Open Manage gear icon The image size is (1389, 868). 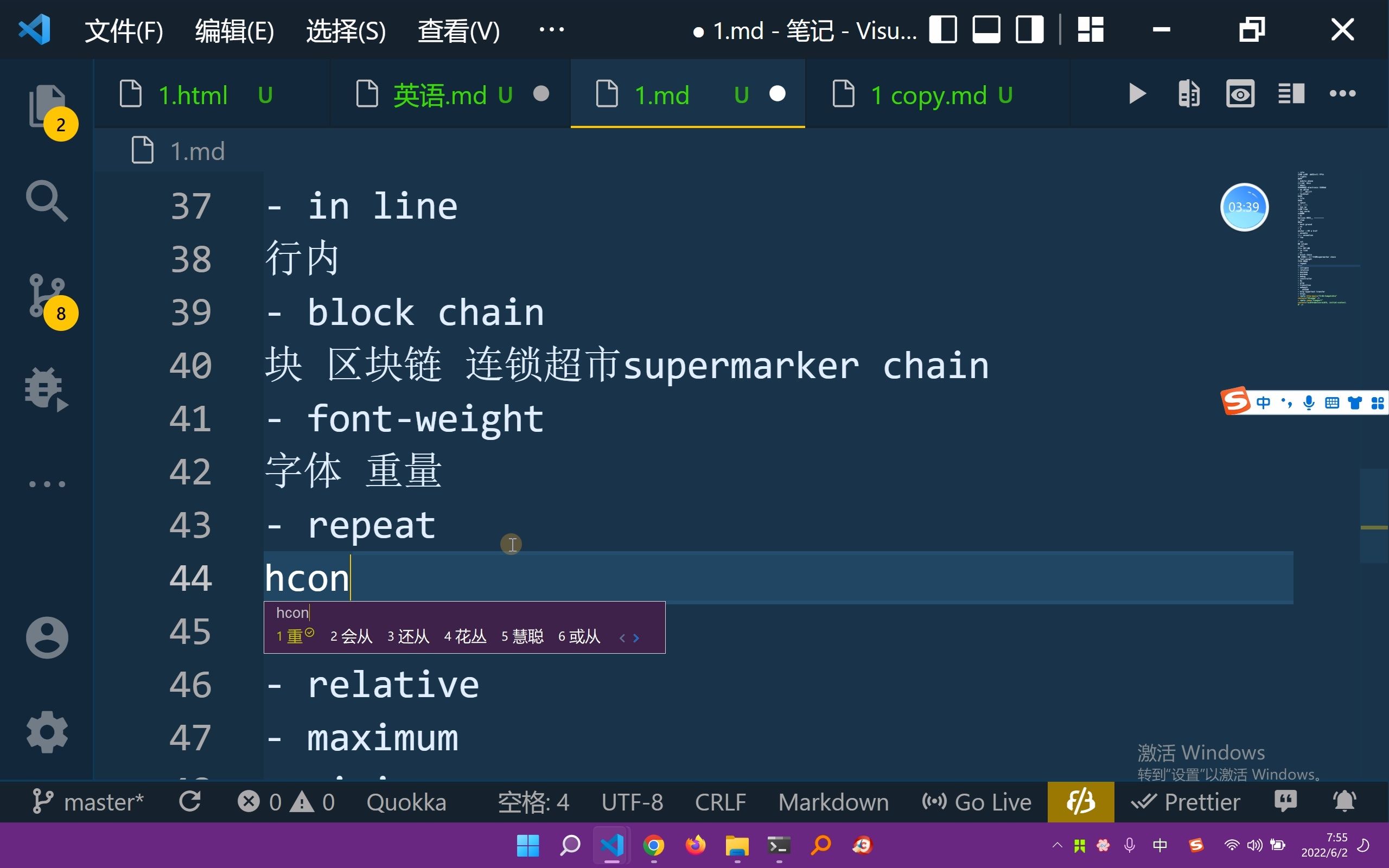click(47, 732)
